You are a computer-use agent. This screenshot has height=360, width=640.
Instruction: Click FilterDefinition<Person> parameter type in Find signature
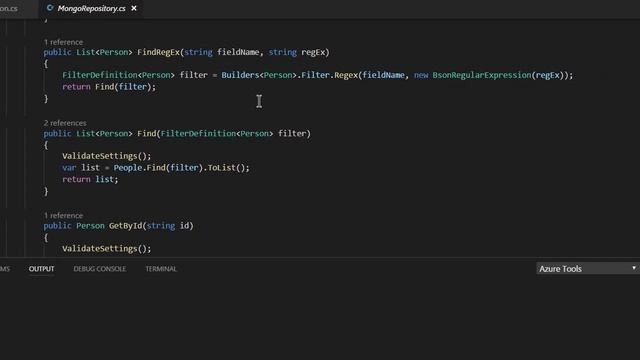[217, 133]
